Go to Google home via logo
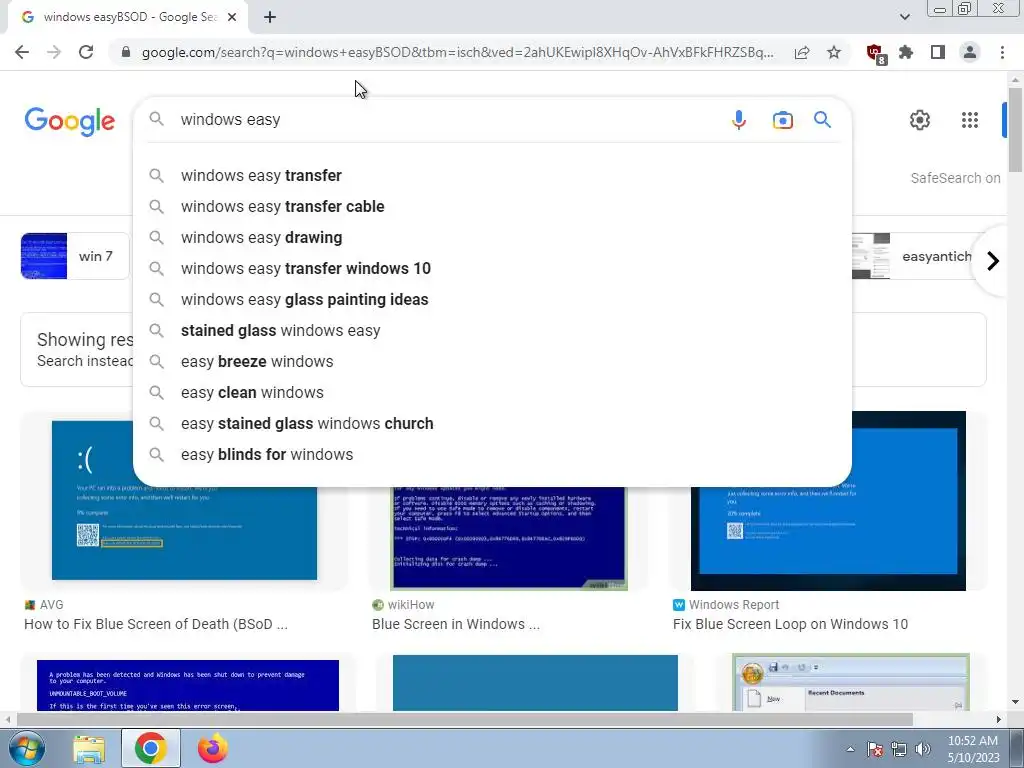Image resolution: width=1024 pixels, height=768 pixels. [70, 121]
